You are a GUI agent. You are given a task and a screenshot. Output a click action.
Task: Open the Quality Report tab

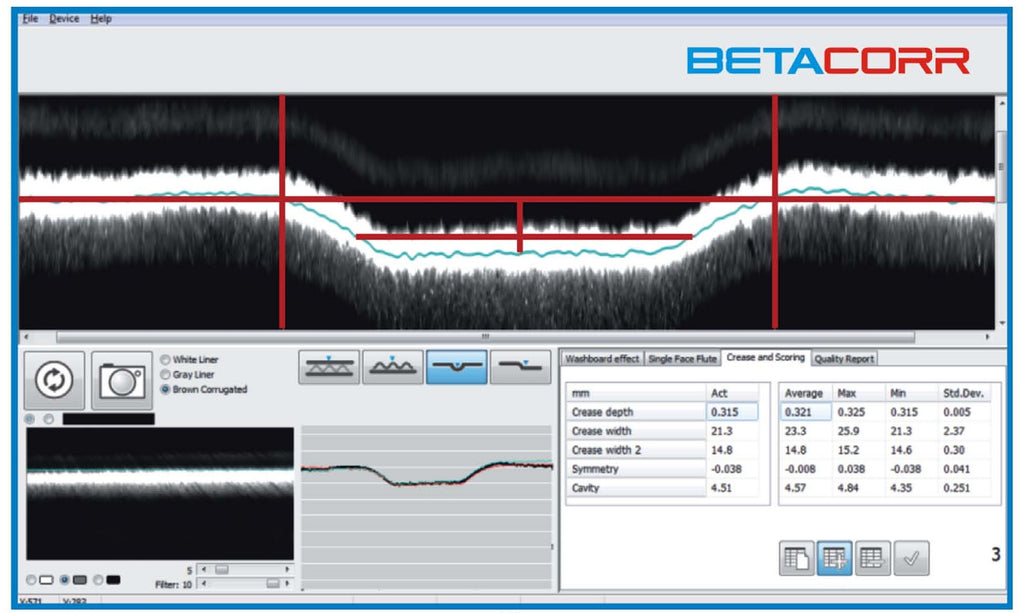point(844,358)
